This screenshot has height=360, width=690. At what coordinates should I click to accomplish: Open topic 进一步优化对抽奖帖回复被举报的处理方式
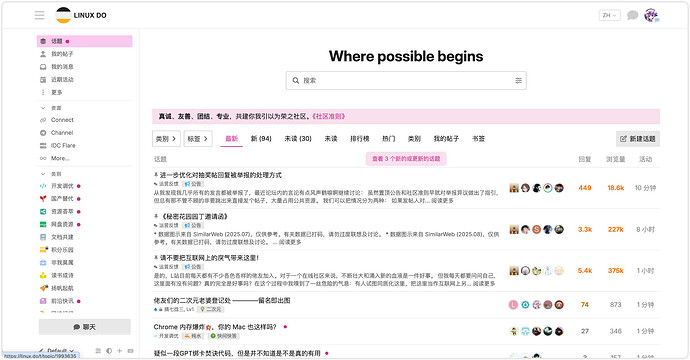[220, 175]
